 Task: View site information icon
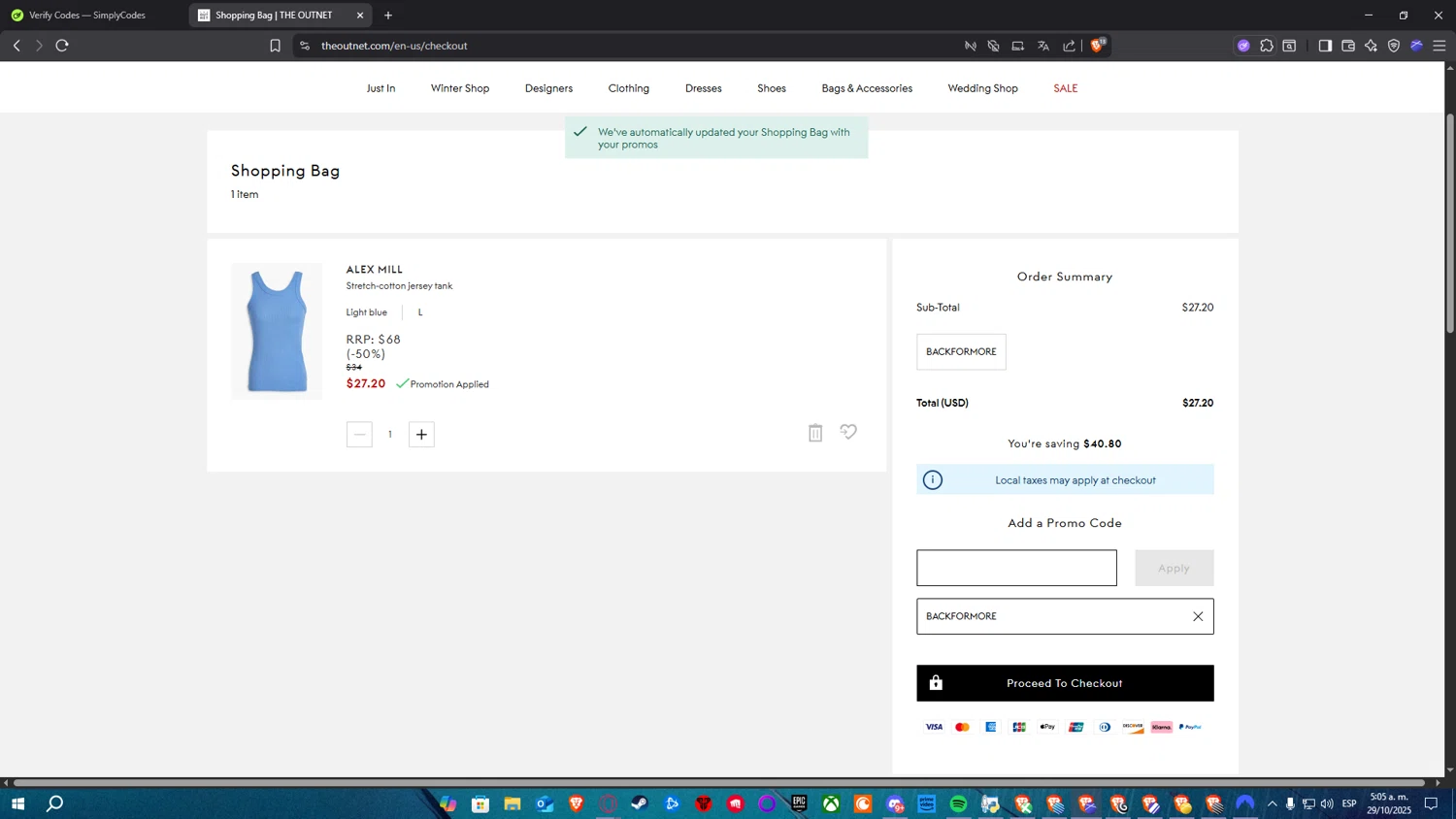(305, 46)
